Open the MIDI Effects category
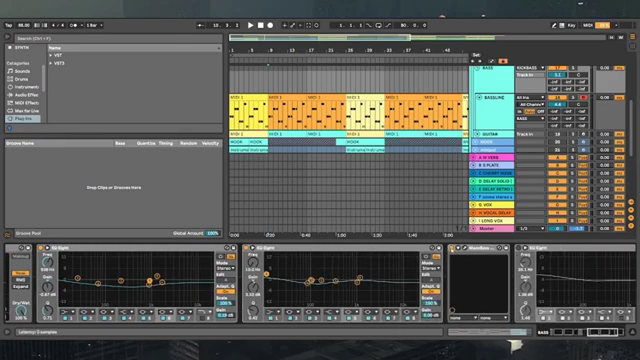 [x=24, y=103]
